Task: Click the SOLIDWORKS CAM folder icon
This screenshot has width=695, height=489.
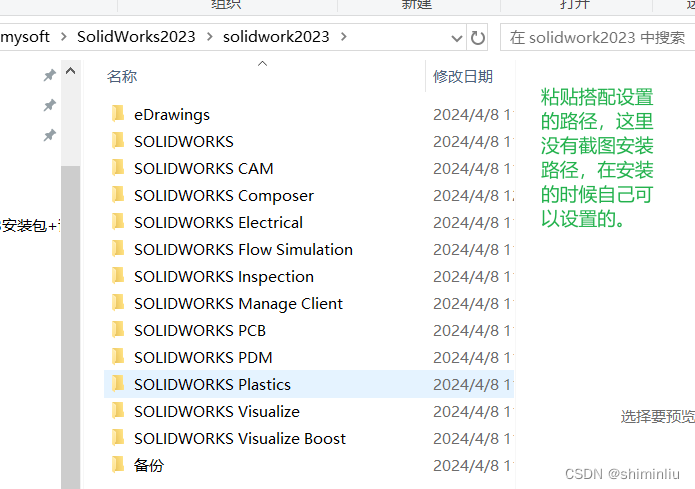Action: tap(118, 168)
